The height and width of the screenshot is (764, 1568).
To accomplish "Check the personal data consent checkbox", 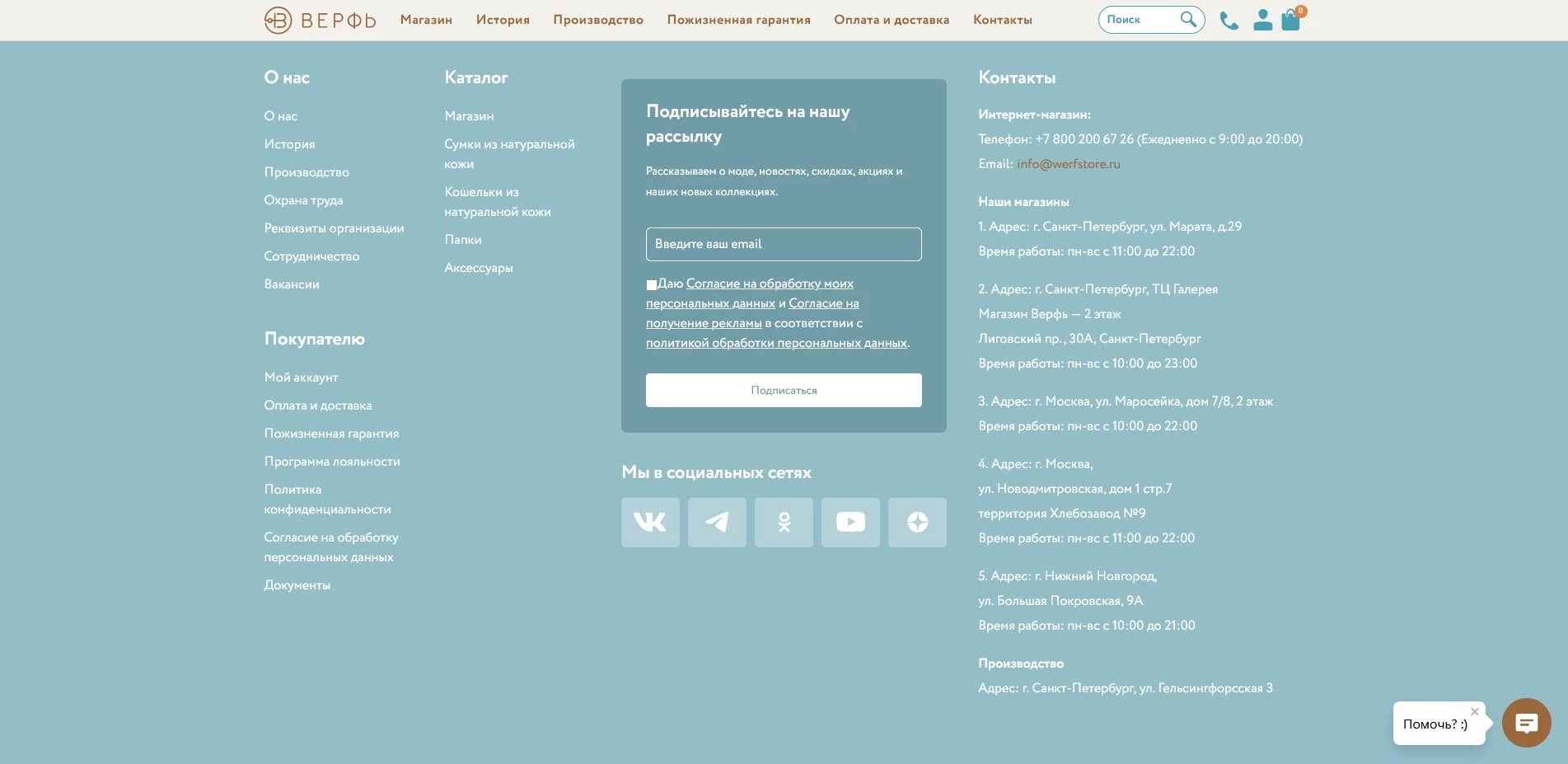I will point(652,284).
